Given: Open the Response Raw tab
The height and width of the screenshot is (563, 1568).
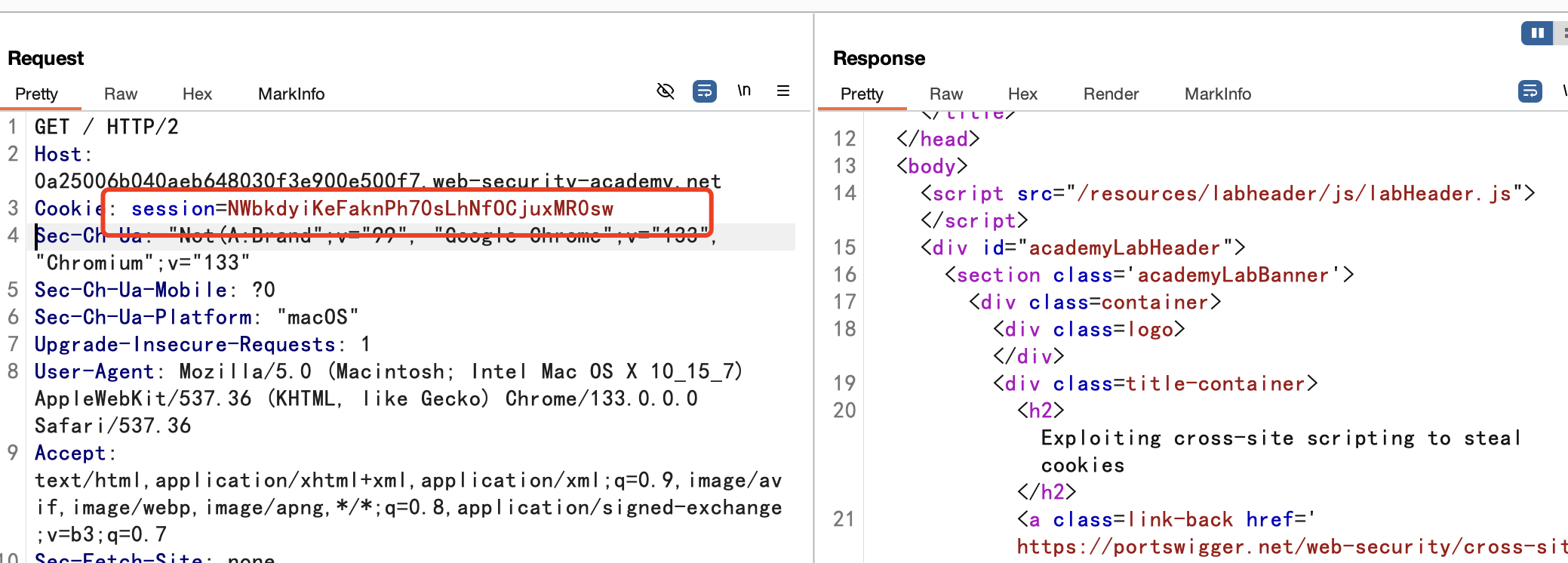Looking at the screenshot, I should point(946,94).
